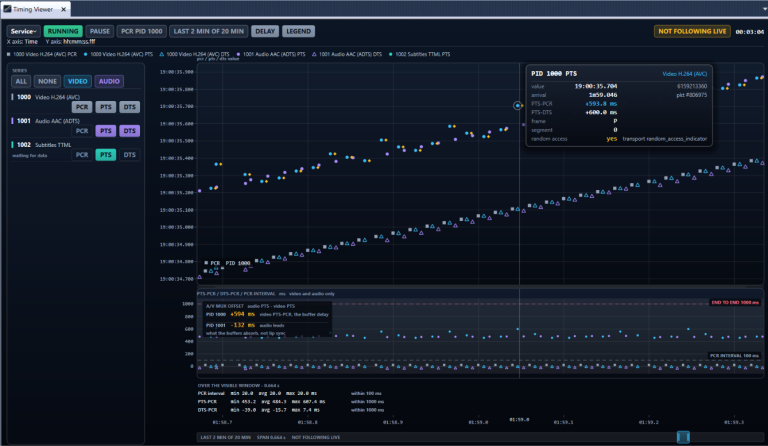Viewport: 768px width, 446px height.
Task: Toggle the LEGEND display
Action: point(298,31)
